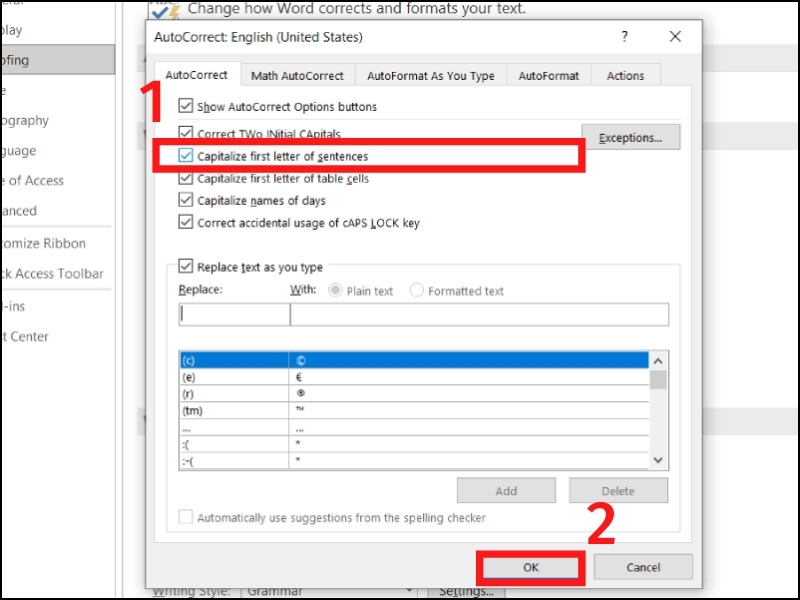Select the AutoFormat tab
The image size is (800, 600).
pyautogui.click(x=549, y=76)
